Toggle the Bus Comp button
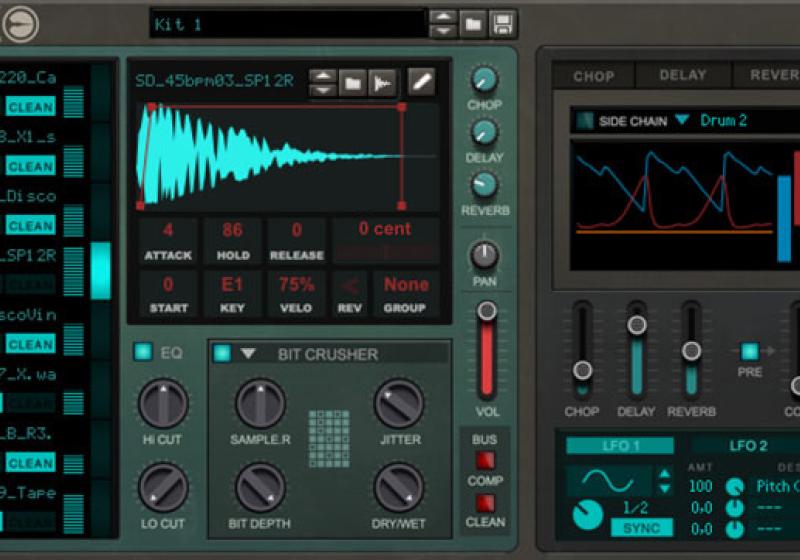 click(x=484, y=460)
